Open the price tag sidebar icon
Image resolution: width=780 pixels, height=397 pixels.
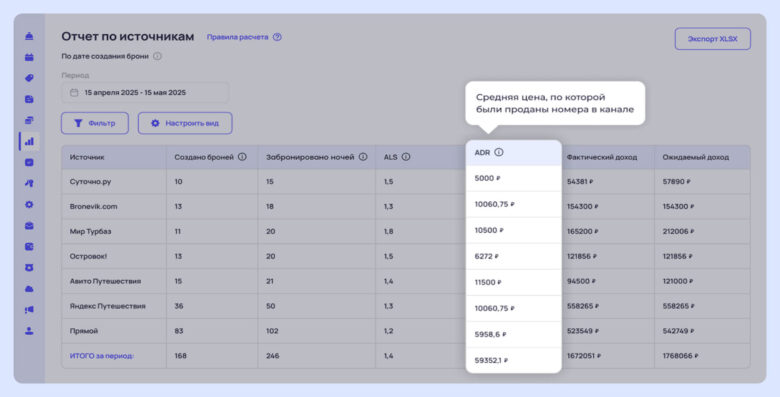(x=29, y=78)
